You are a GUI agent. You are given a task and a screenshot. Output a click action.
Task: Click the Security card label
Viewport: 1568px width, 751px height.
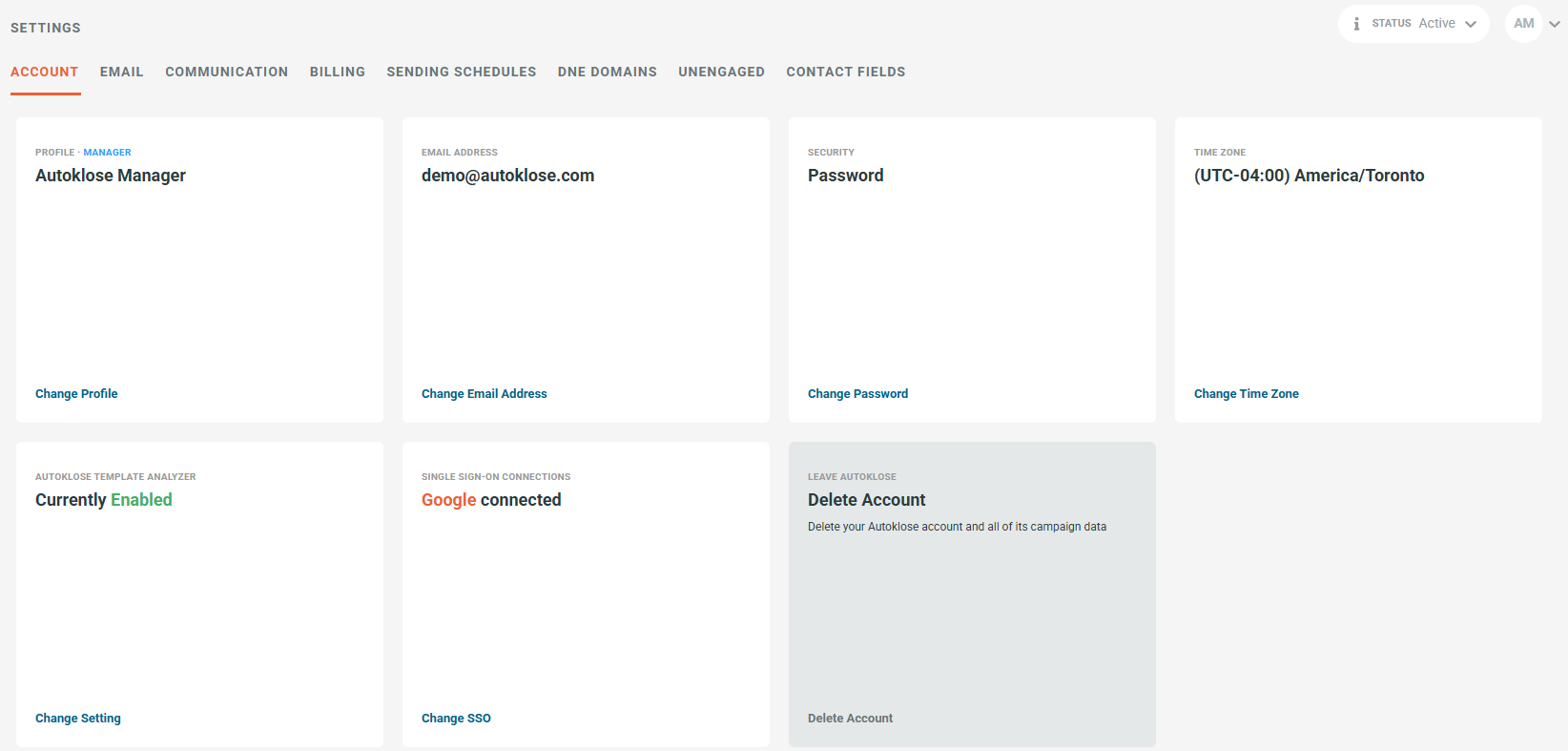click(831, 153)
